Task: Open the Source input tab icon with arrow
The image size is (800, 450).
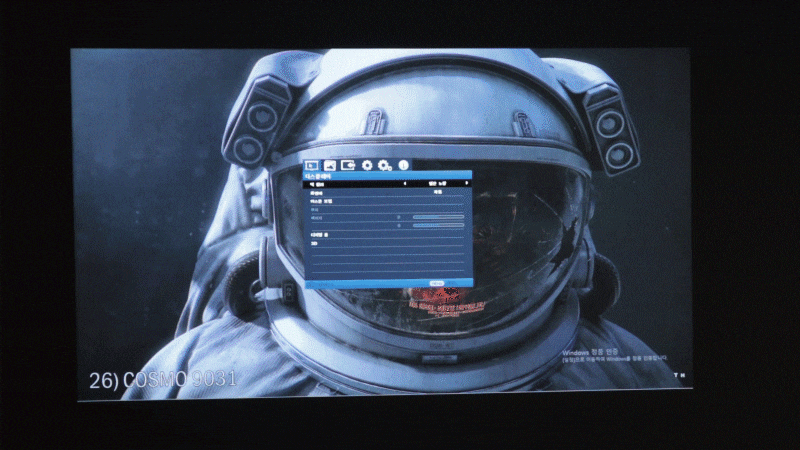Action: click(348, 165)
